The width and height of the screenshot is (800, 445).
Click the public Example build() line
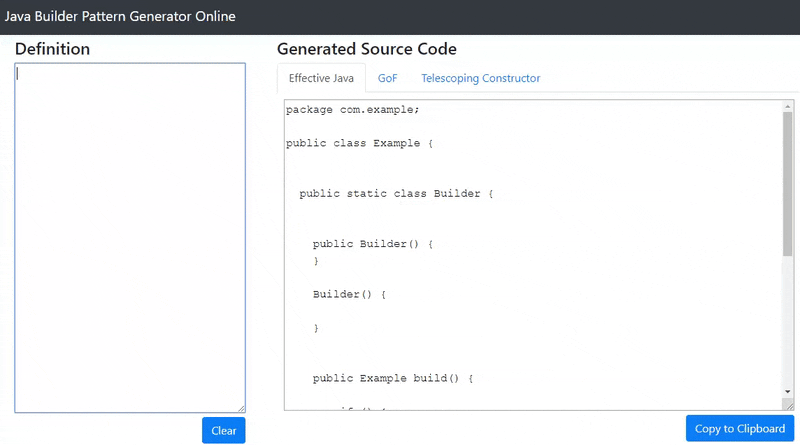tap(392, 379)
